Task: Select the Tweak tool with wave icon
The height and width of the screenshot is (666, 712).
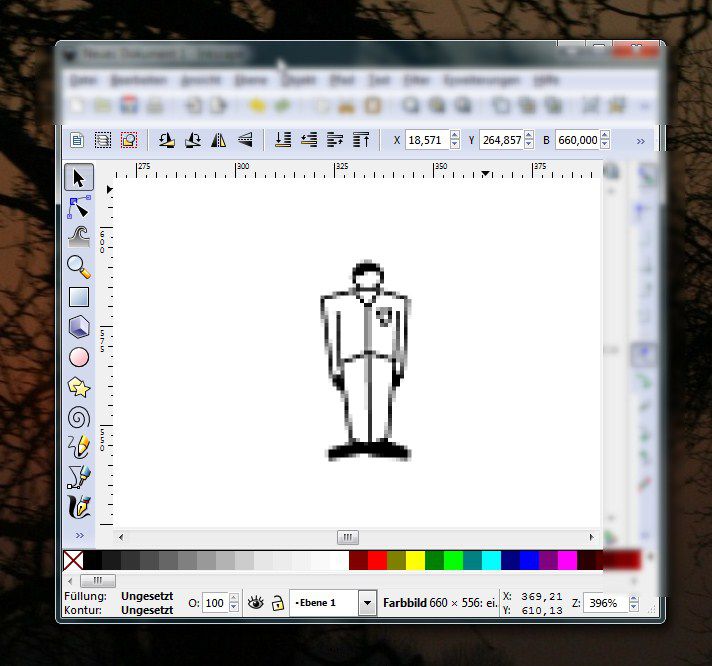Action: [79, 237]
